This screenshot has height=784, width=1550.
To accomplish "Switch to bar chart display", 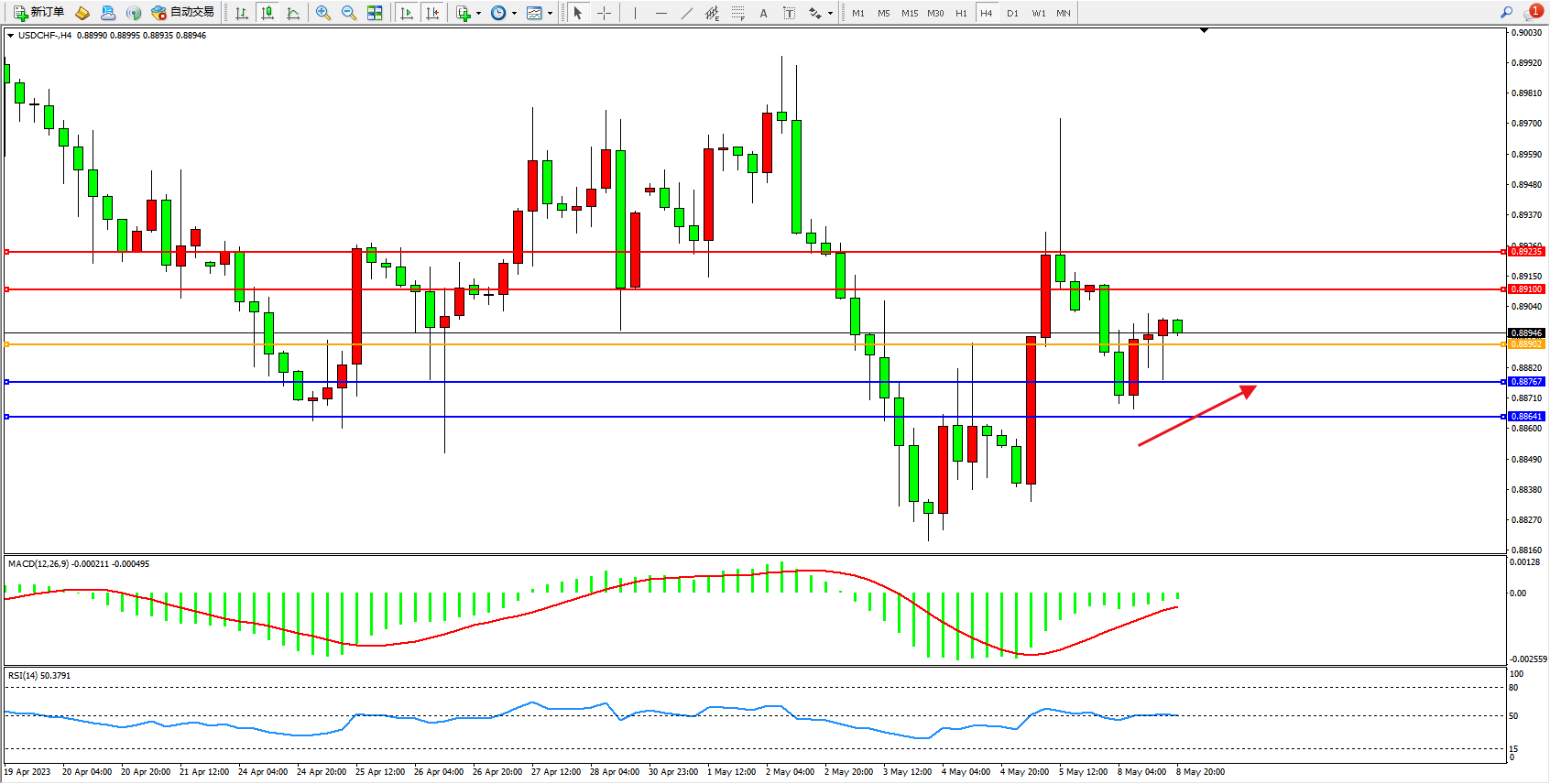I will 242,13.
